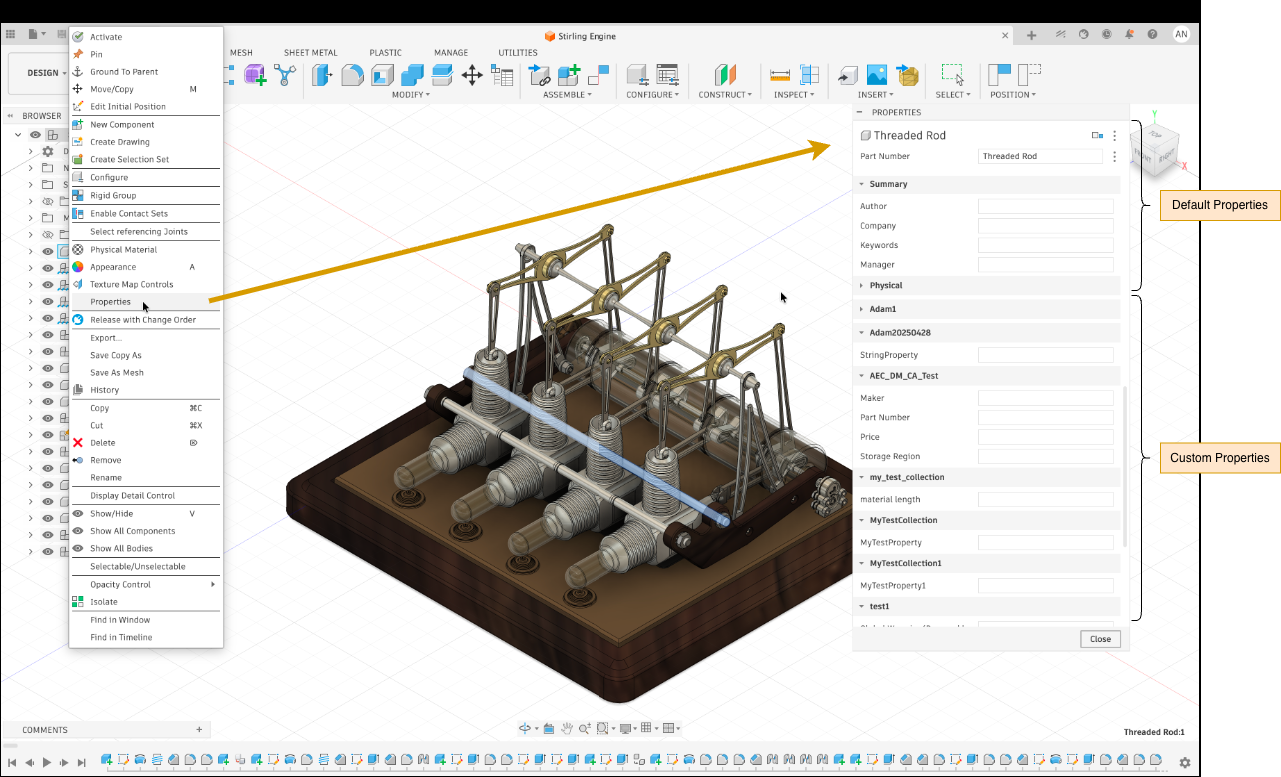Screen dimensions: 1281x777
Task: Click the notifications bell icon
Action: (1129, 34)
